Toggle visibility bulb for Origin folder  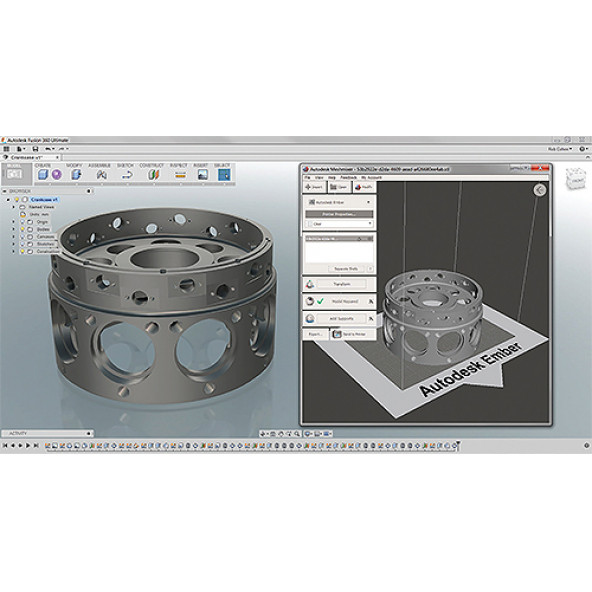click(x=22, y=222)
